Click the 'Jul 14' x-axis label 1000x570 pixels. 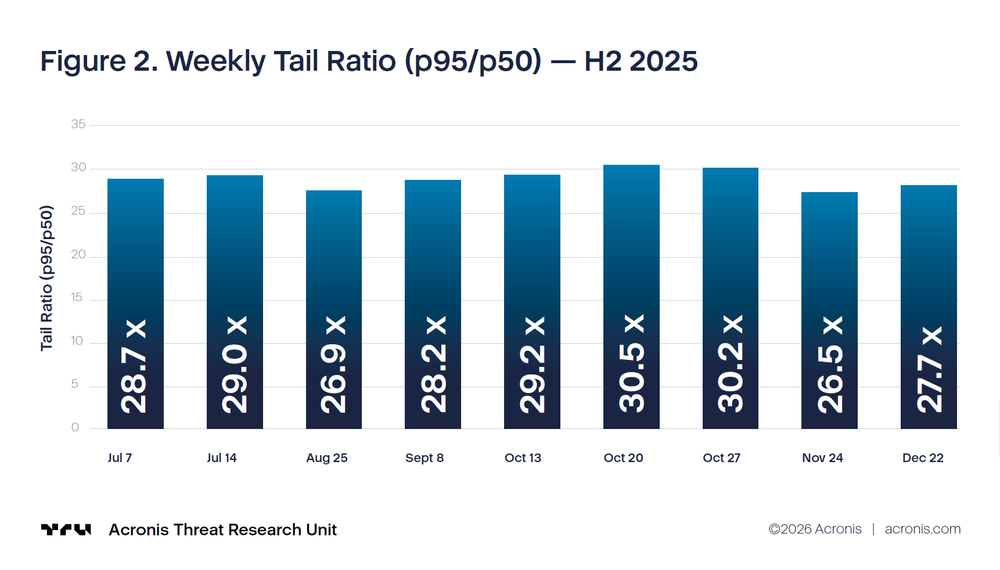[x=221, y=458]
